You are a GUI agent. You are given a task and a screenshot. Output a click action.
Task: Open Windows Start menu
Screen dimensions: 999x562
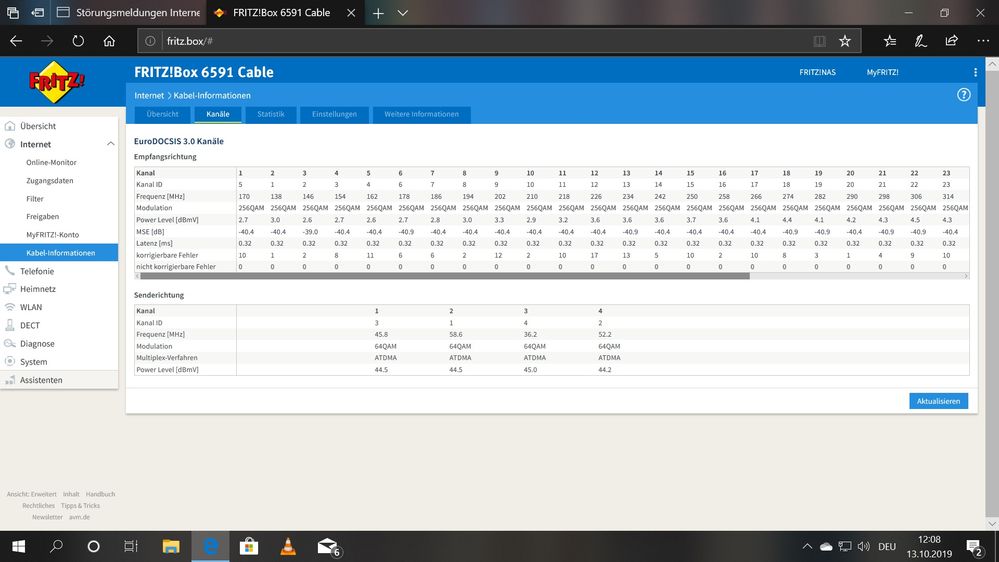(18, 546)
